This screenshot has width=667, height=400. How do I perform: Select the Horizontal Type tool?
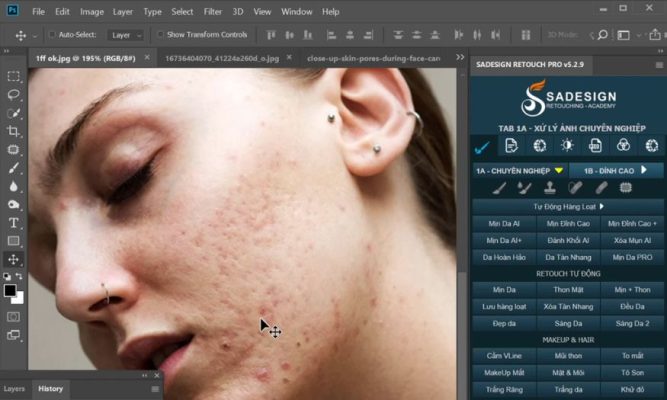pos(13,222)
